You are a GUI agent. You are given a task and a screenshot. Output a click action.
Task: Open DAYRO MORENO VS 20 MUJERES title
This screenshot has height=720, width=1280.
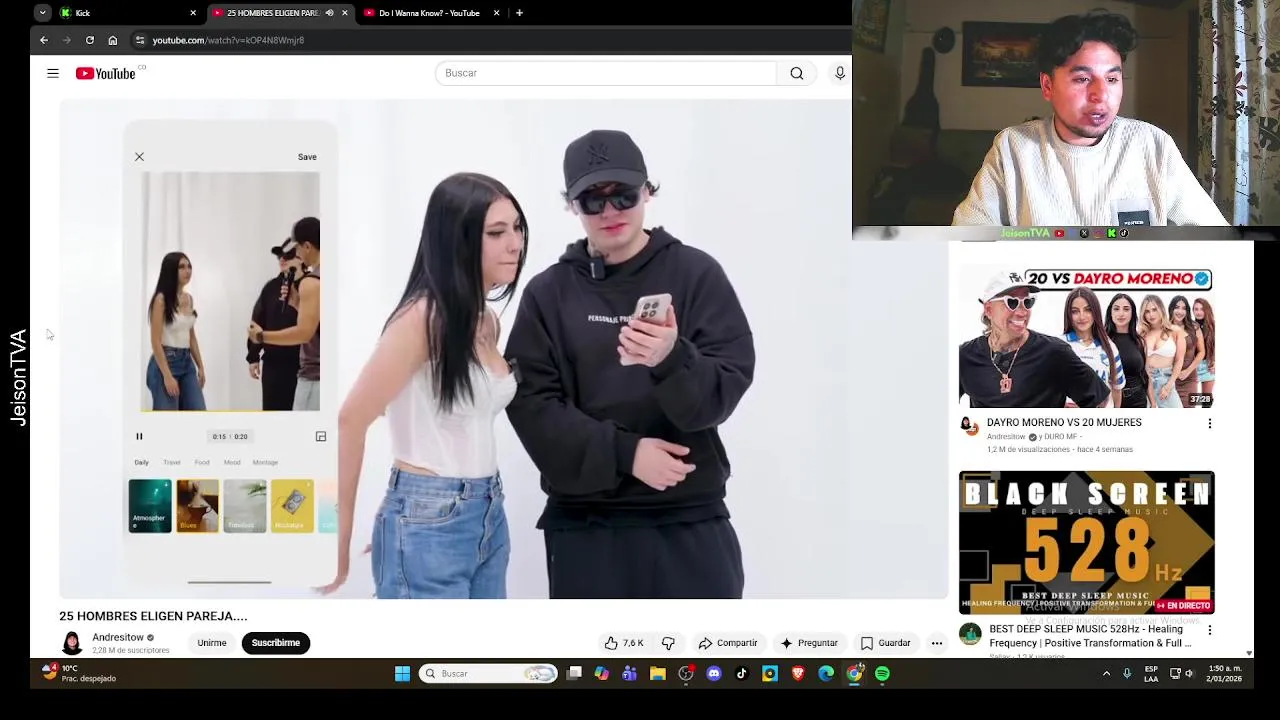(x=1064, y=422)
